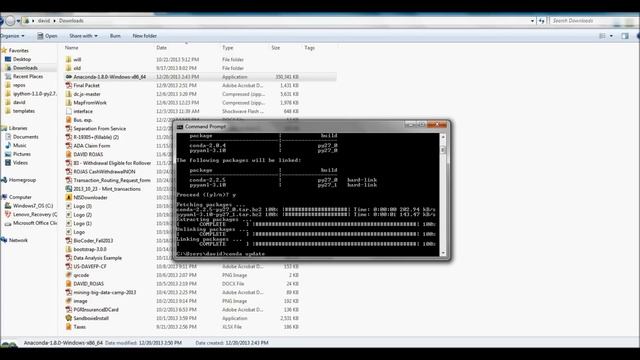Click the Favorites star icon

click(x=4, y=50)
